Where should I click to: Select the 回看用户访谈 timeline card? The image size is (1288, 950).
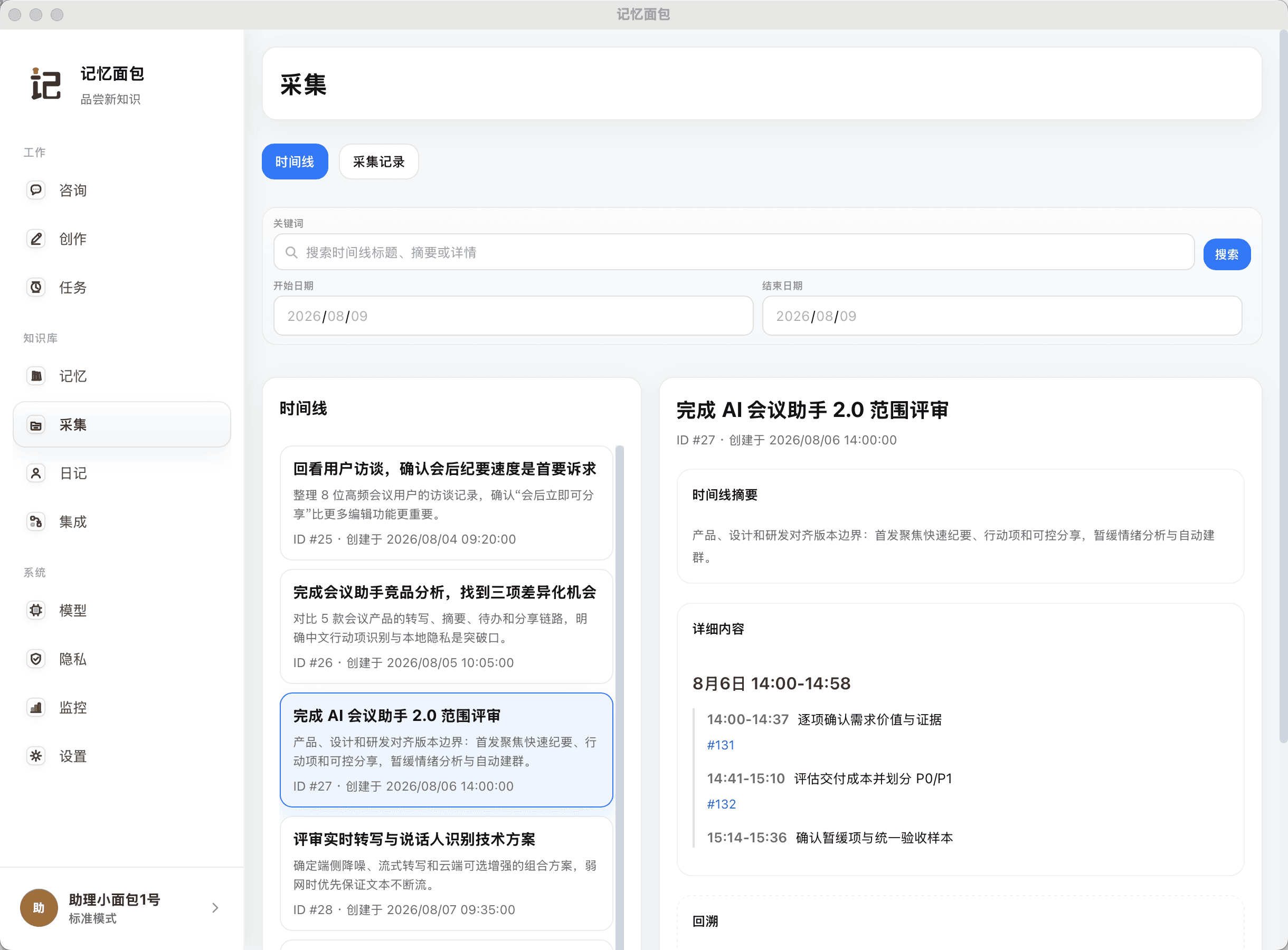[x=446, y=503]
